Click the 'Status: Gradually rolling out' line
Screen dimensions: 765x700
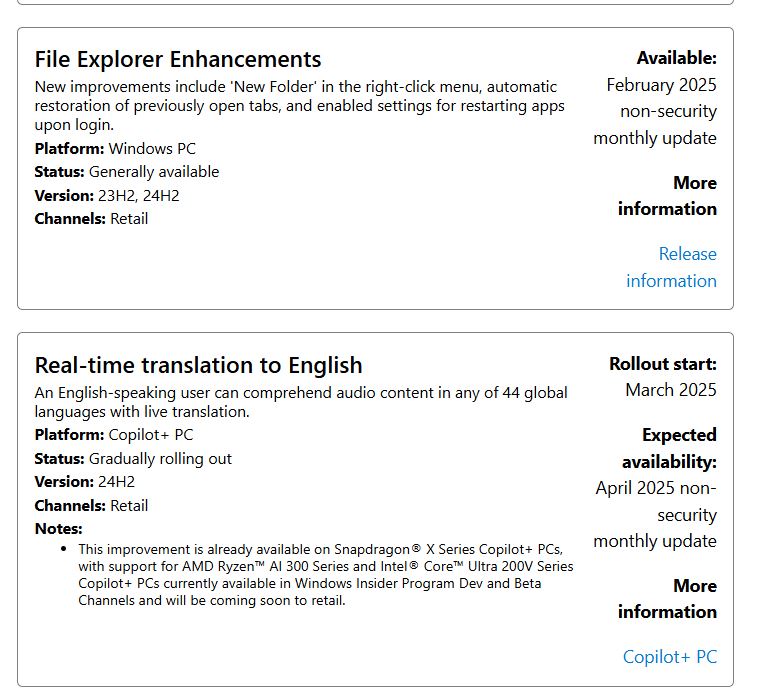tap(133, 459)
